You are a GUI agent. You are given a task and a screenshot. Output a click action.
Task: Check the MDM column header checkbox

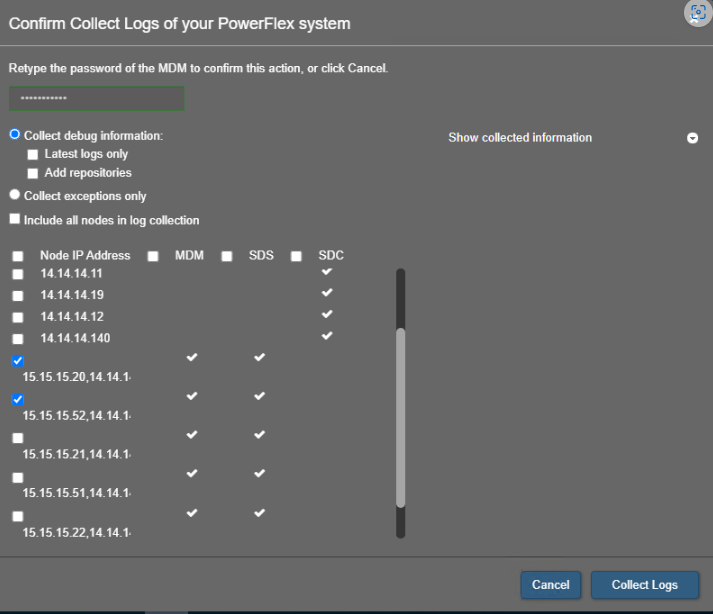click(x=153, y=256)
